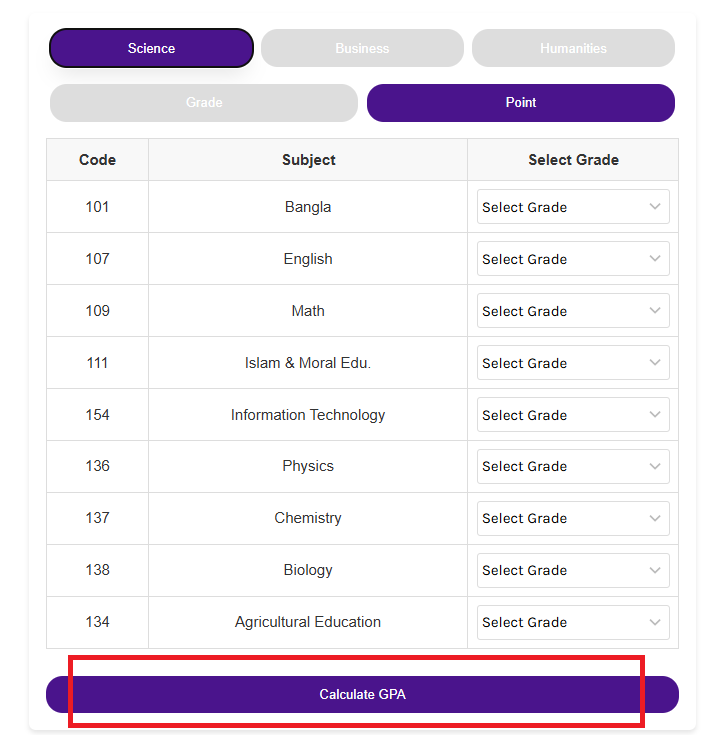Click the Math subject cell

[308, 311]
